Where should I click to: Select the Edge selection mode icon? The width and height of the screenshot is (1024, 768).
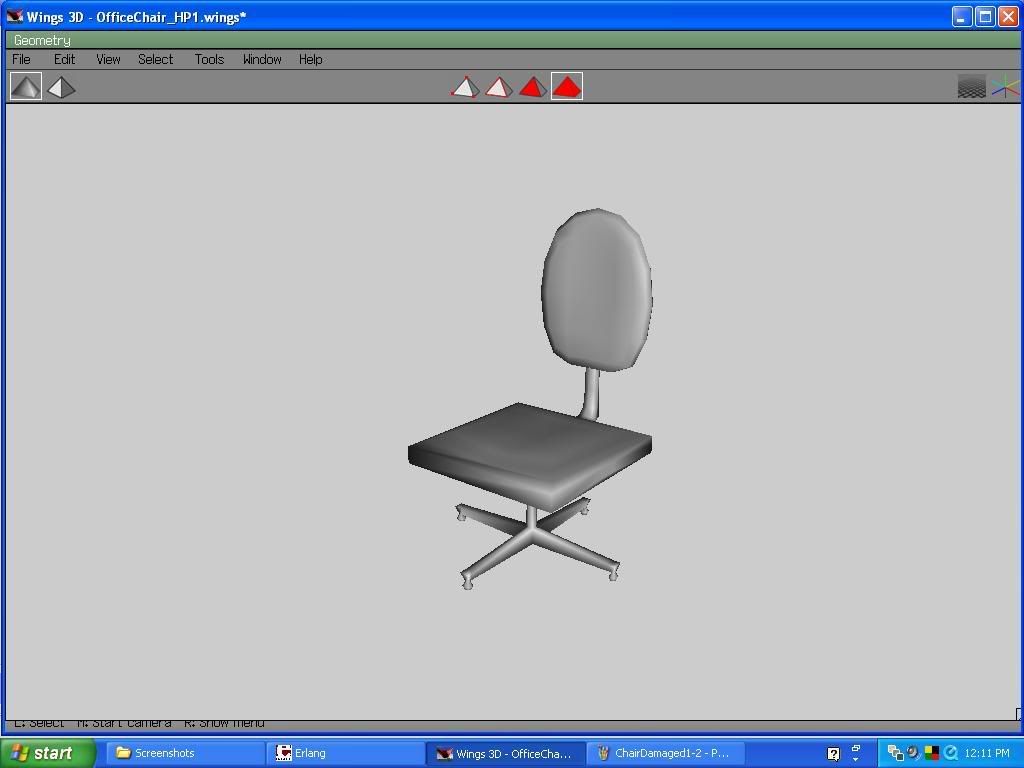coord(499,87)
